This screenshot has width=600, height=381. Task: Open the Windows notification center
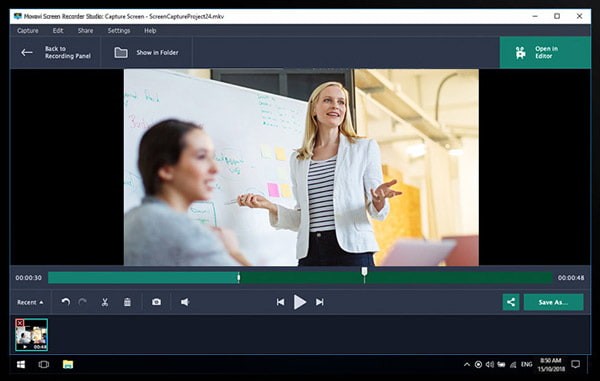pyautogui.click(x=576, y=364)
